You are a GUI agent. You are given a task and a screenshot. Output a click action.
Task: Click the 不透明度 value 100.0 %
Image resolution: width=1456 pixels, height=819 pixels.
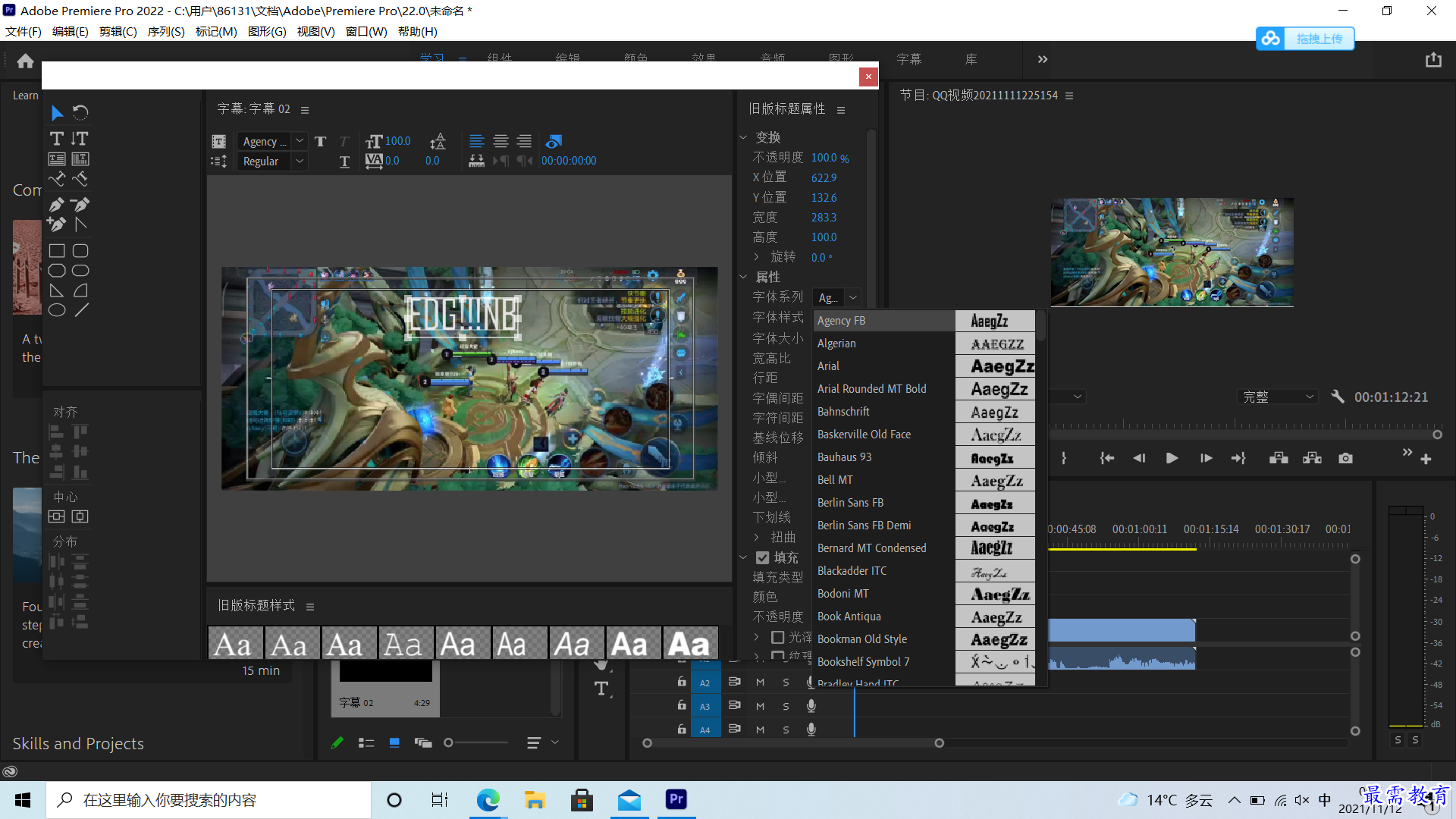click(x=830, y=158)
